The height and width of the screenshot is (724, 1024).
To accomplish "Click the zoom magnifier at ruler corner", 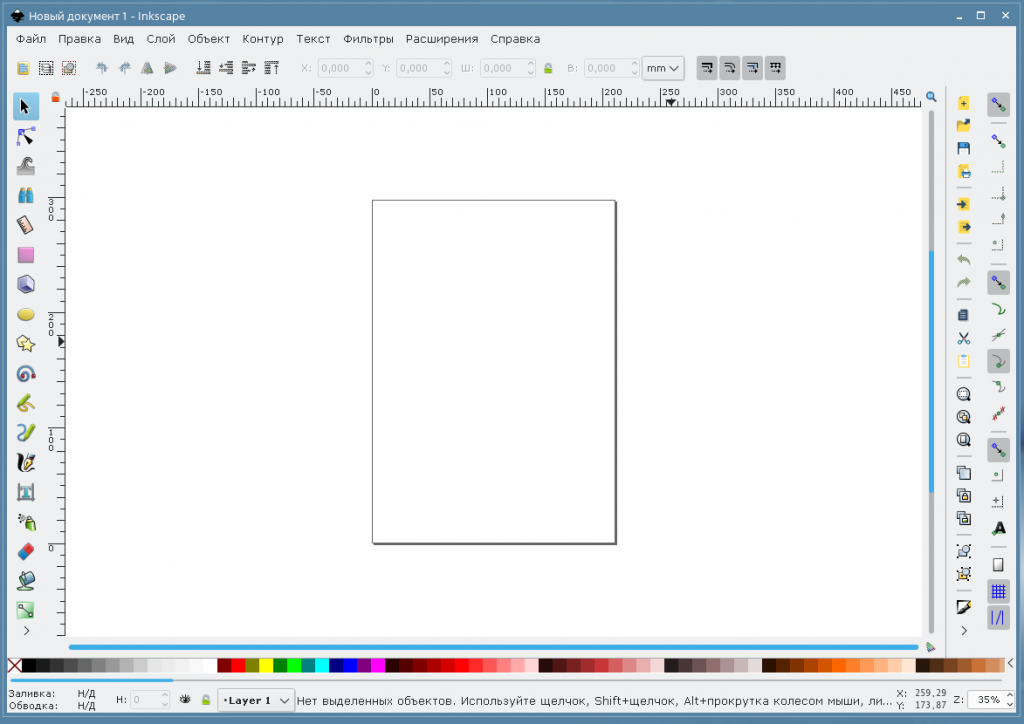I will (x=931, y=97).
